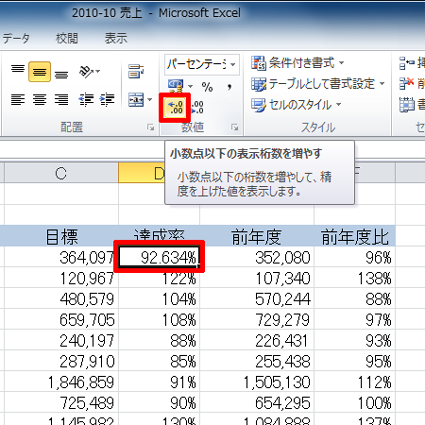Open テーブルとして書式設定 menu
425x425 pixels.
tap(318, 84)
